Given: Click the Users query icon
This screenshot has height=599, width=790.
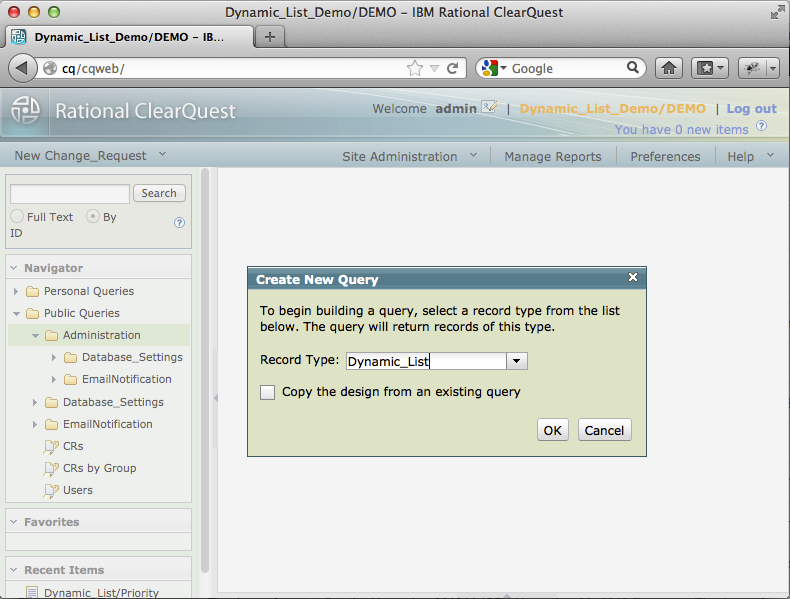Looking at the screenshot, I should tap(51, 491).
